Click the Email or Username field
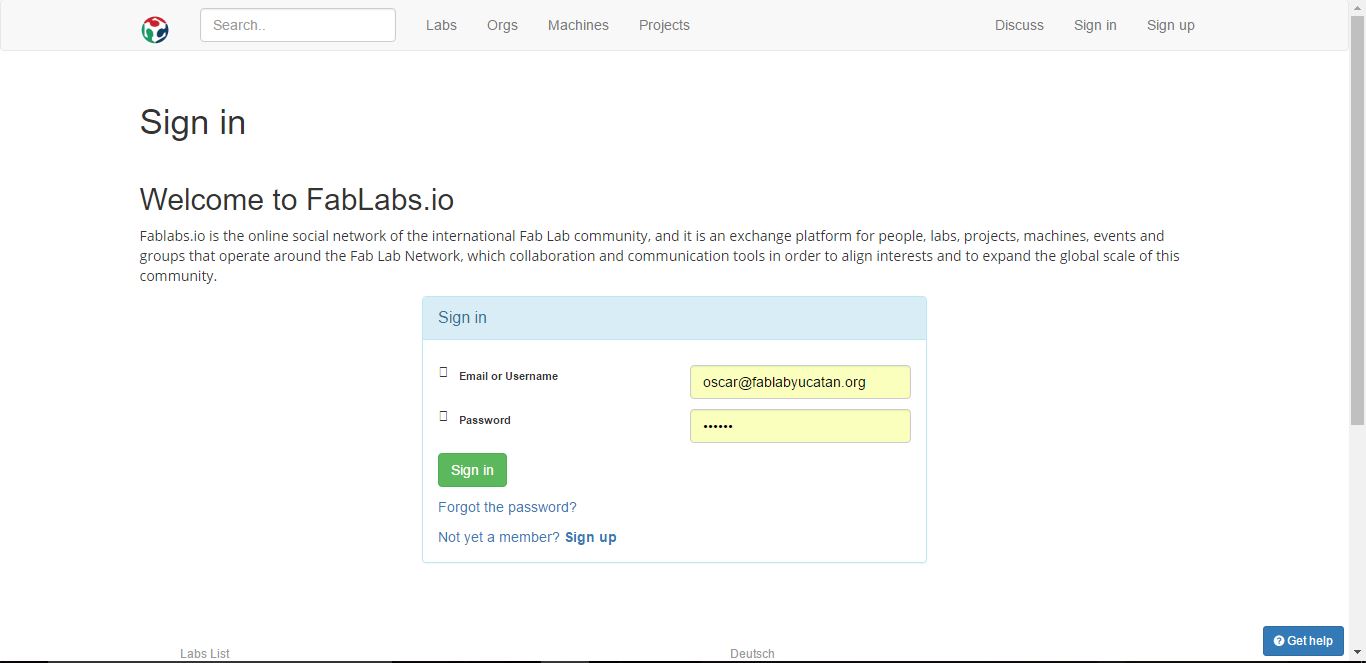This screenshot has height=663, width=1366. point(800,382)
